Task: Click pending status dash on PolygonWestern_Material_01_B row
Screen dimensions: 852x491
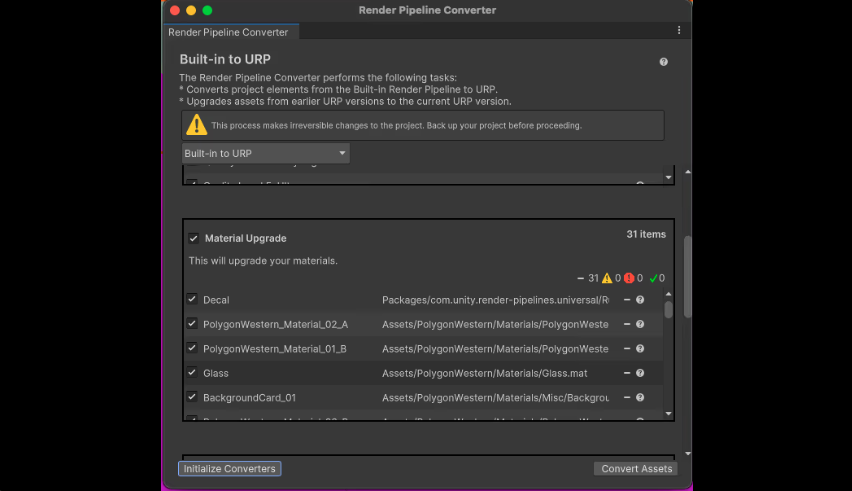Action: (627, 349)
